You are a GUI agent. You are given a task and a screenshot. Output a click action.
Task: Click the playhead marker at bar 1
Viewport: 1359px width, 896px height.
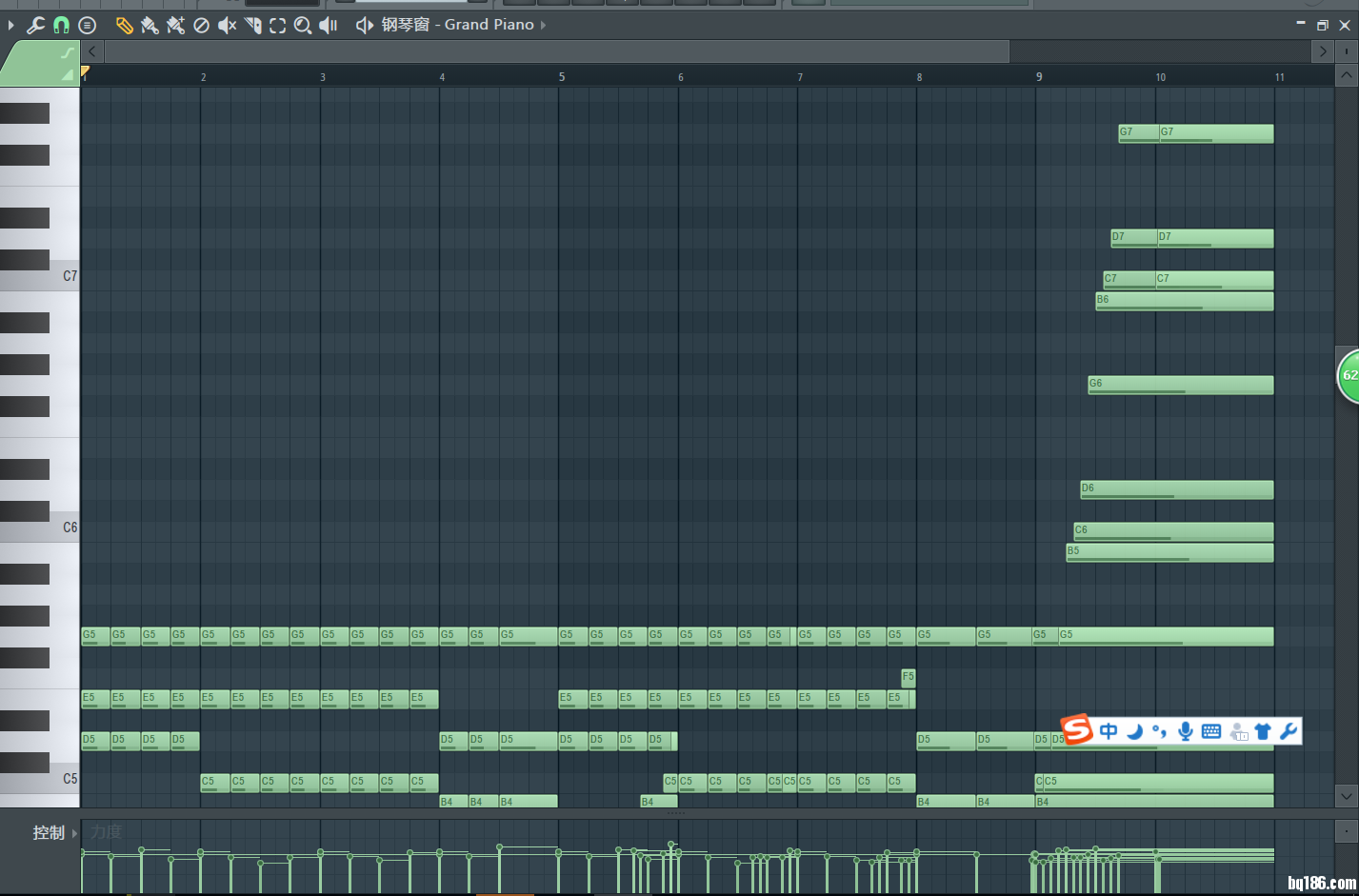coord(85,71)
